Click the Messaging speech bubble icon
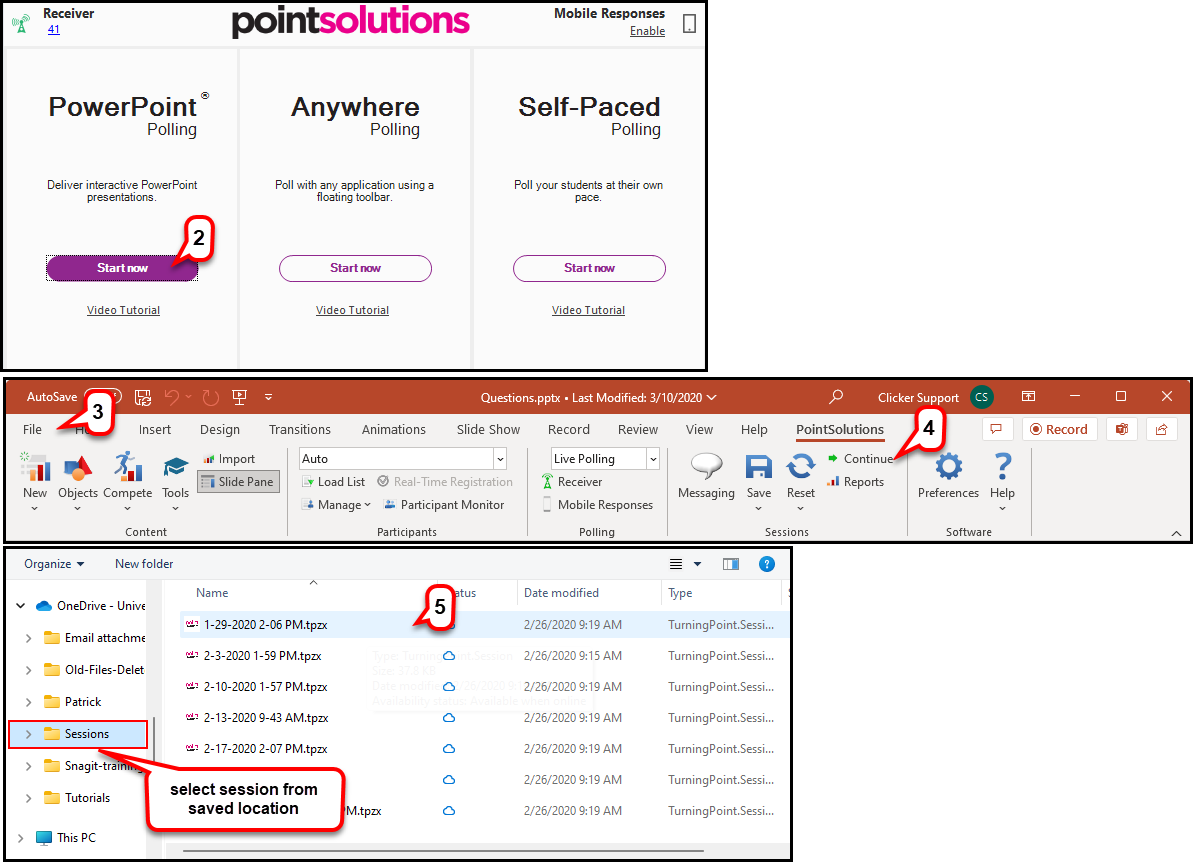Image resolution: width=1193 pixels, height=862 pixels. [x=706, y=466]
